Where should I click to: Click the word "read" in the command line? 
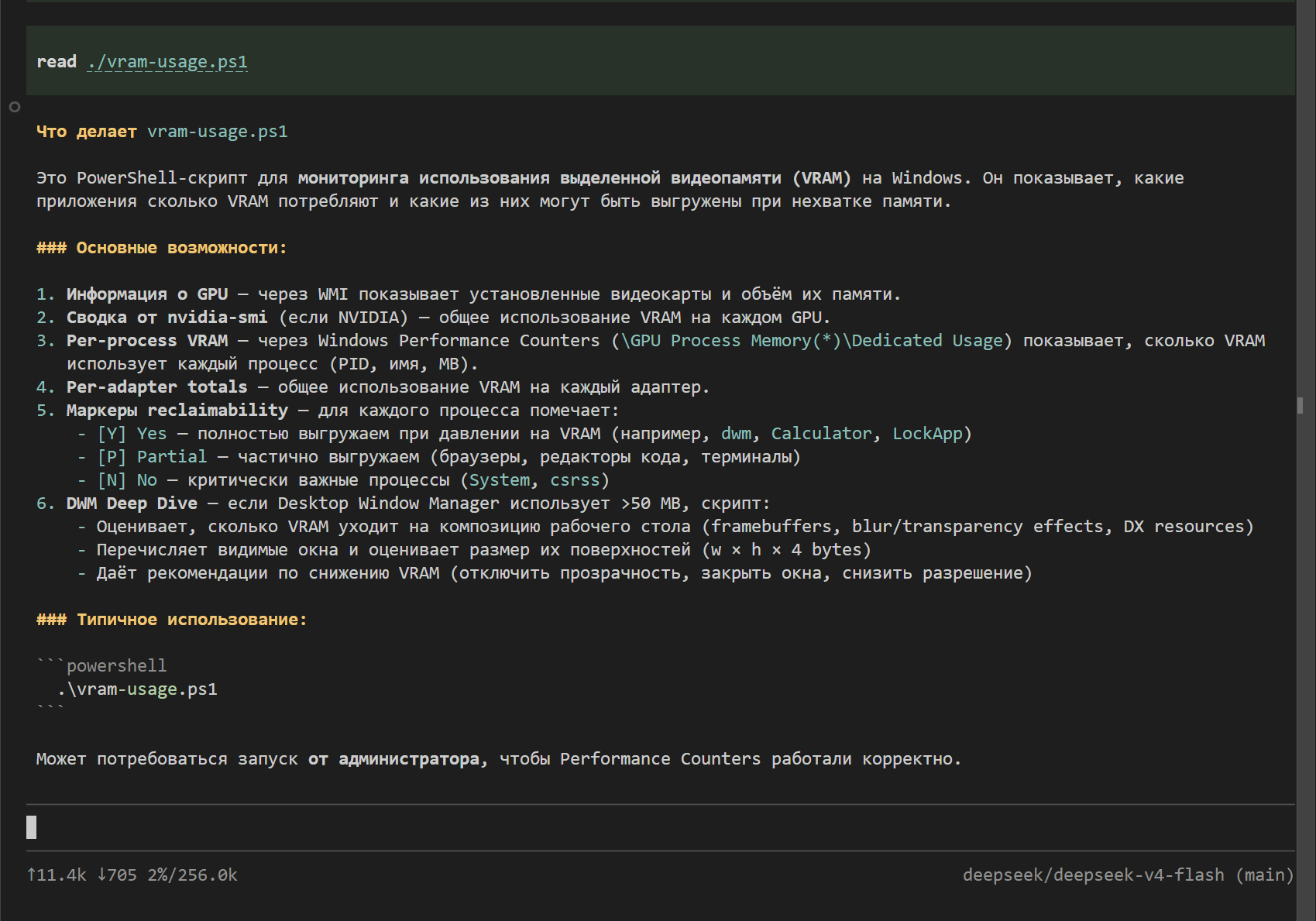pos(57,62)
